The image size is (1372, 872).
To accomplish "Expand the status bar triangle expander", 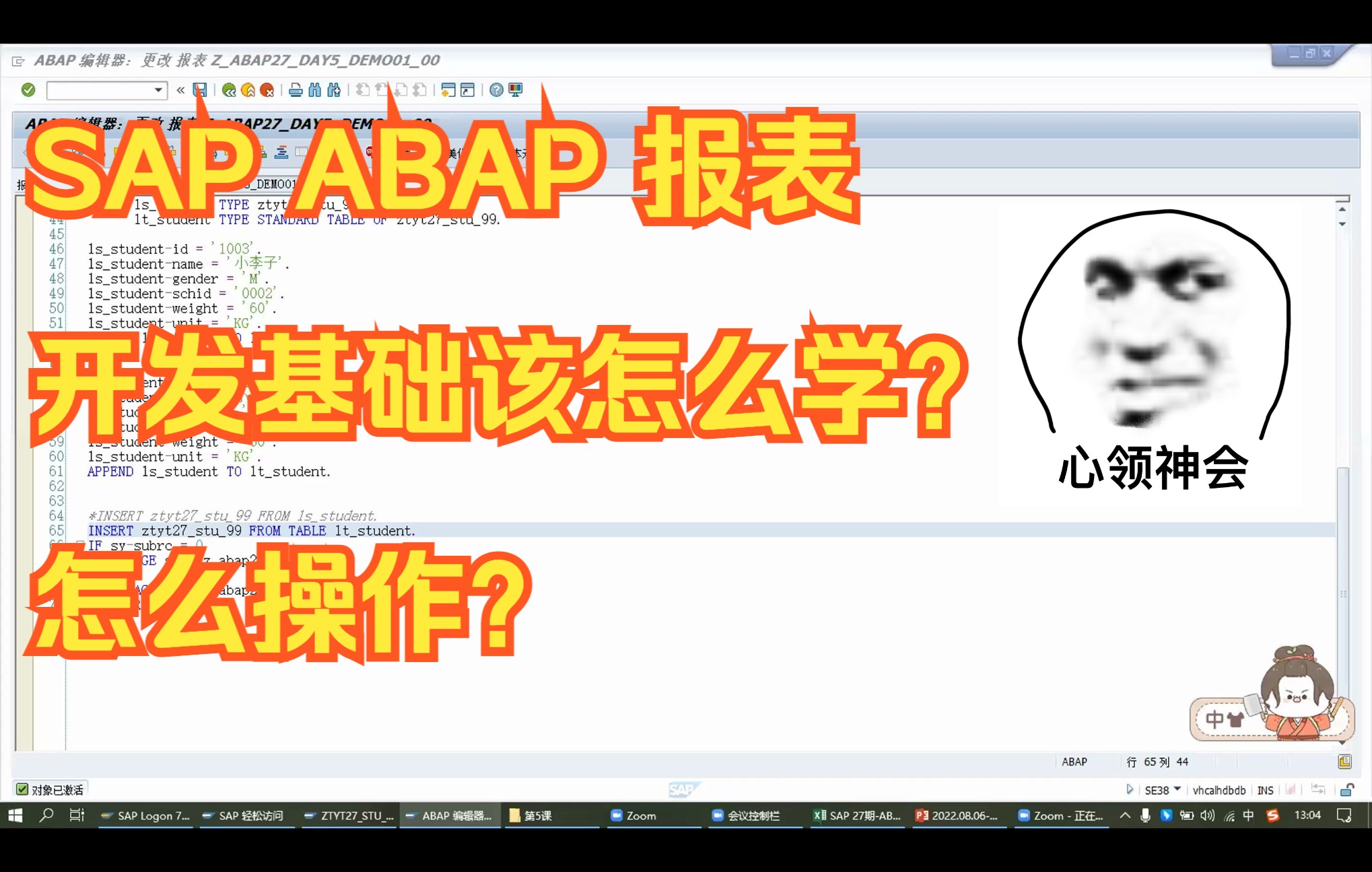I will pos(1130,789).
